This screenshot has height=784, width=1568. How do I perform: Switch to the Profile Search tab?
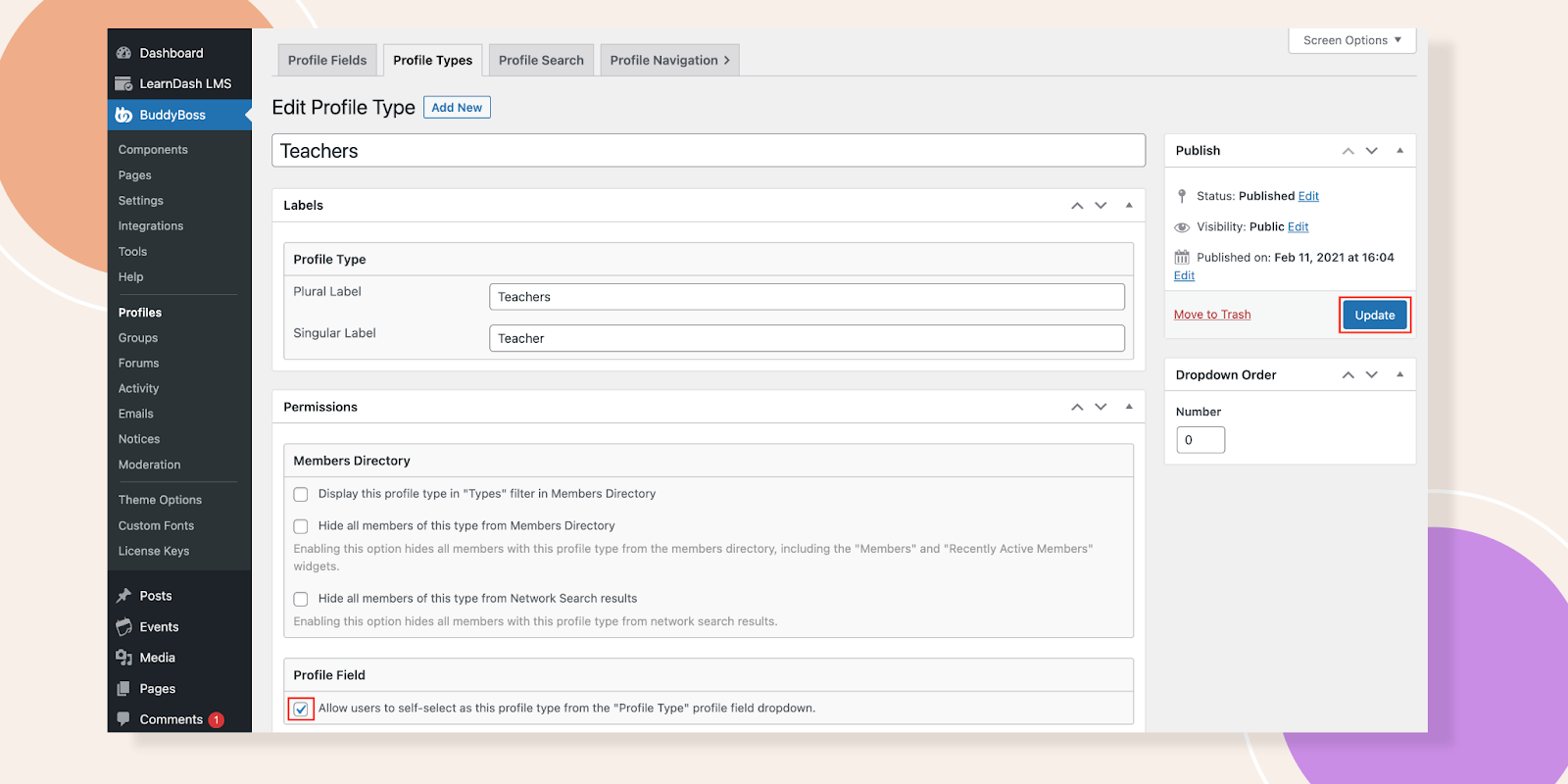point(541,60)
